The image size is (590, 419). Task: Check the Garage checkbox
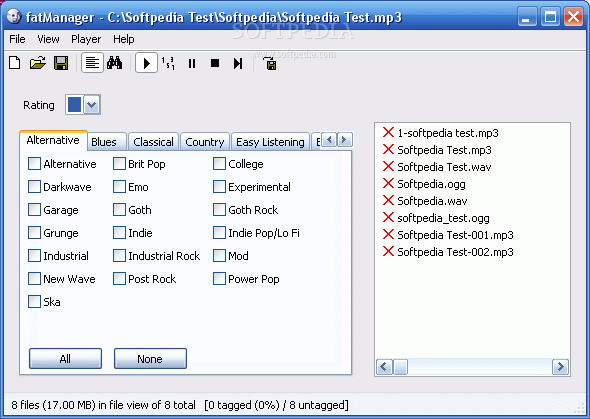(34, 210)
